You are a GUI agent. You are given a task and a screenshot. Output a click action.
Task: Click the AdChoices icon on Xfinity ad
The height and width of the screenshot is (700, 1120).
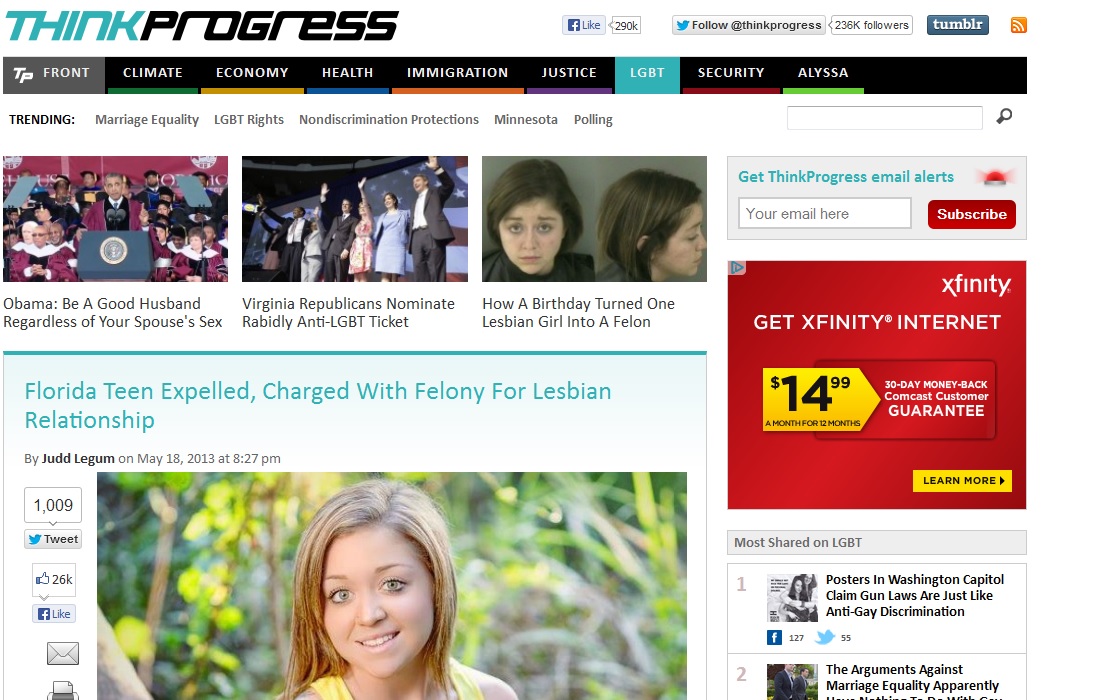(x=737, y=267)
